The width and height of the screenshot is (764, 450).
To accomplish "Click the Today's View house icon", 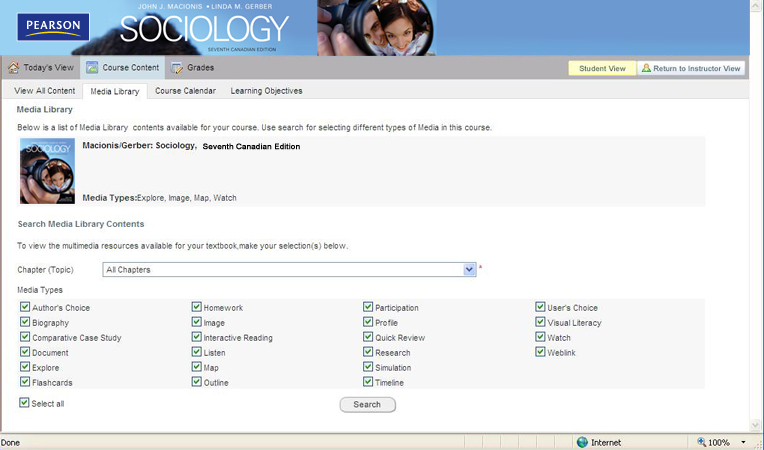I will pos(14,68).
